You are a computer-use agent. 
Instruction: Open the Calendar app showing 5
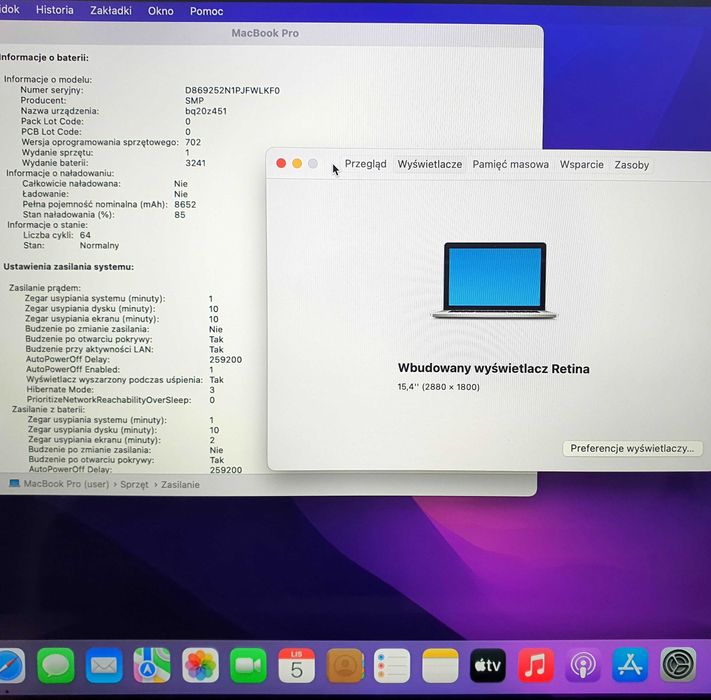(296, 666)
